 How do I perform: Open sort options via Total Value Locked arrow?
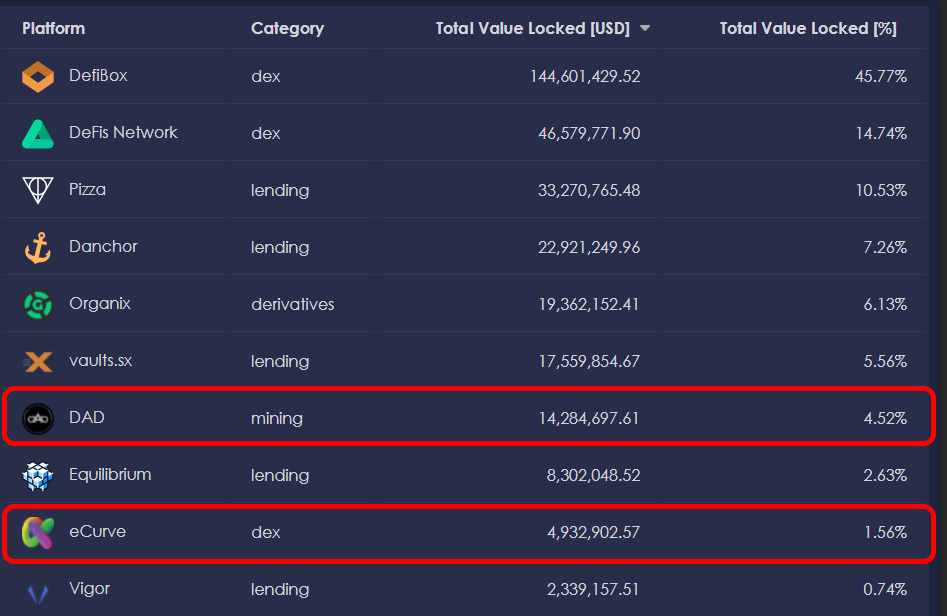[645, 28]
